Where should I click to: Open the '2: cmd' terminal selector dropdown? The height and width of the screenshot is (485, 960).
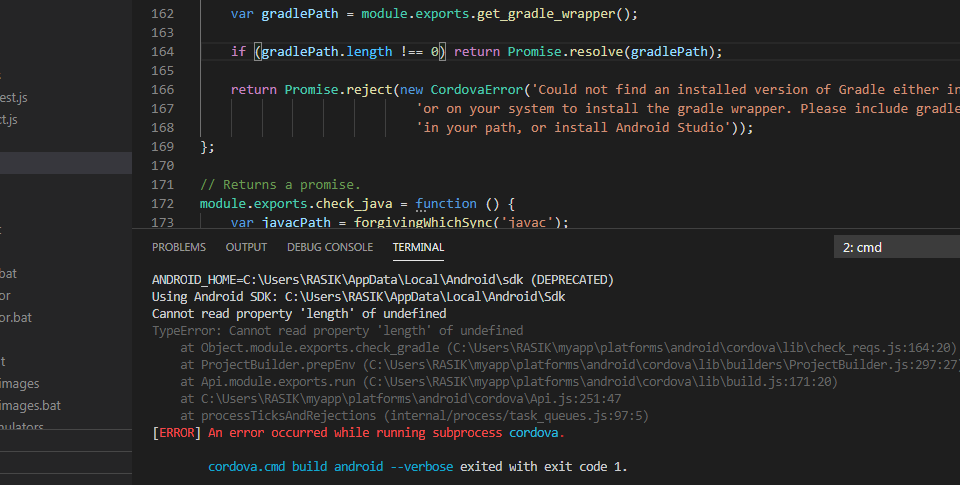tap(897, 247)
